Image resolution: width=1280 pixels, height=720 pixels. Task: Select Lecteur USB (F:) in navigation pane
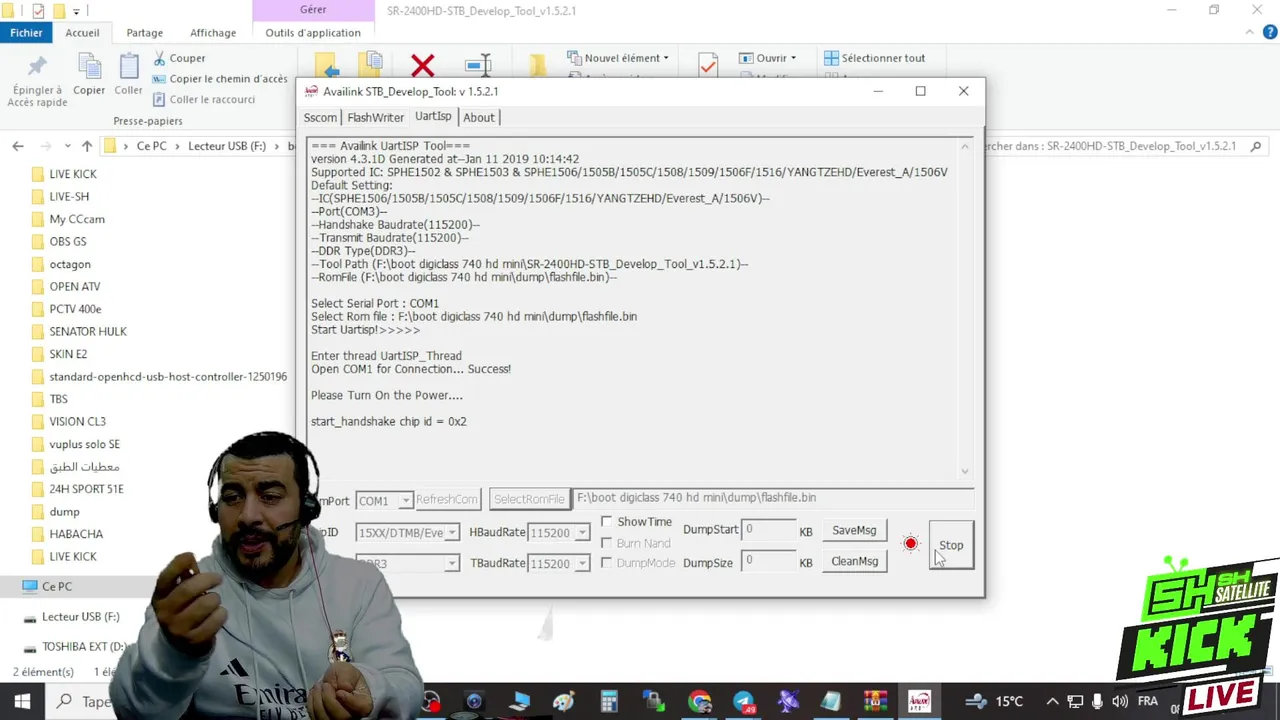click(x=80, y=617)
